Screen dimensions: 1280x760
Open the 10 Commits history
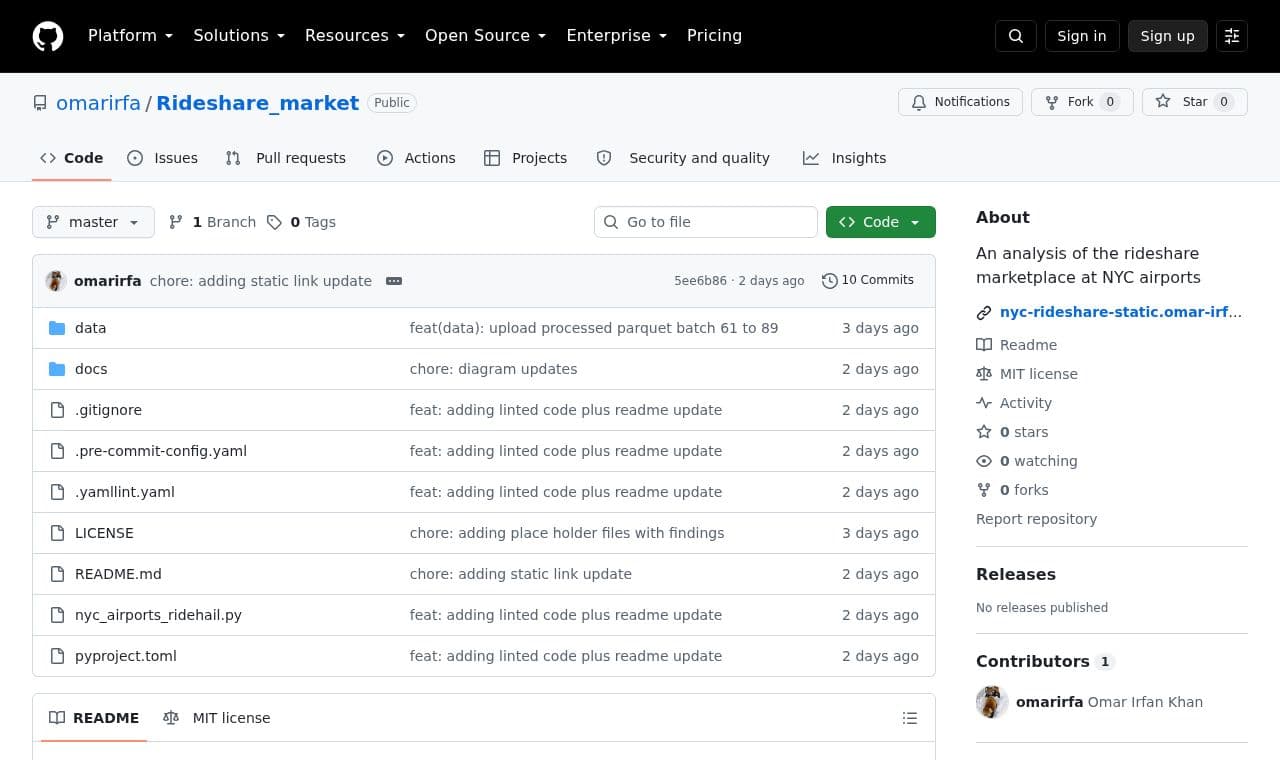[868, 280]
